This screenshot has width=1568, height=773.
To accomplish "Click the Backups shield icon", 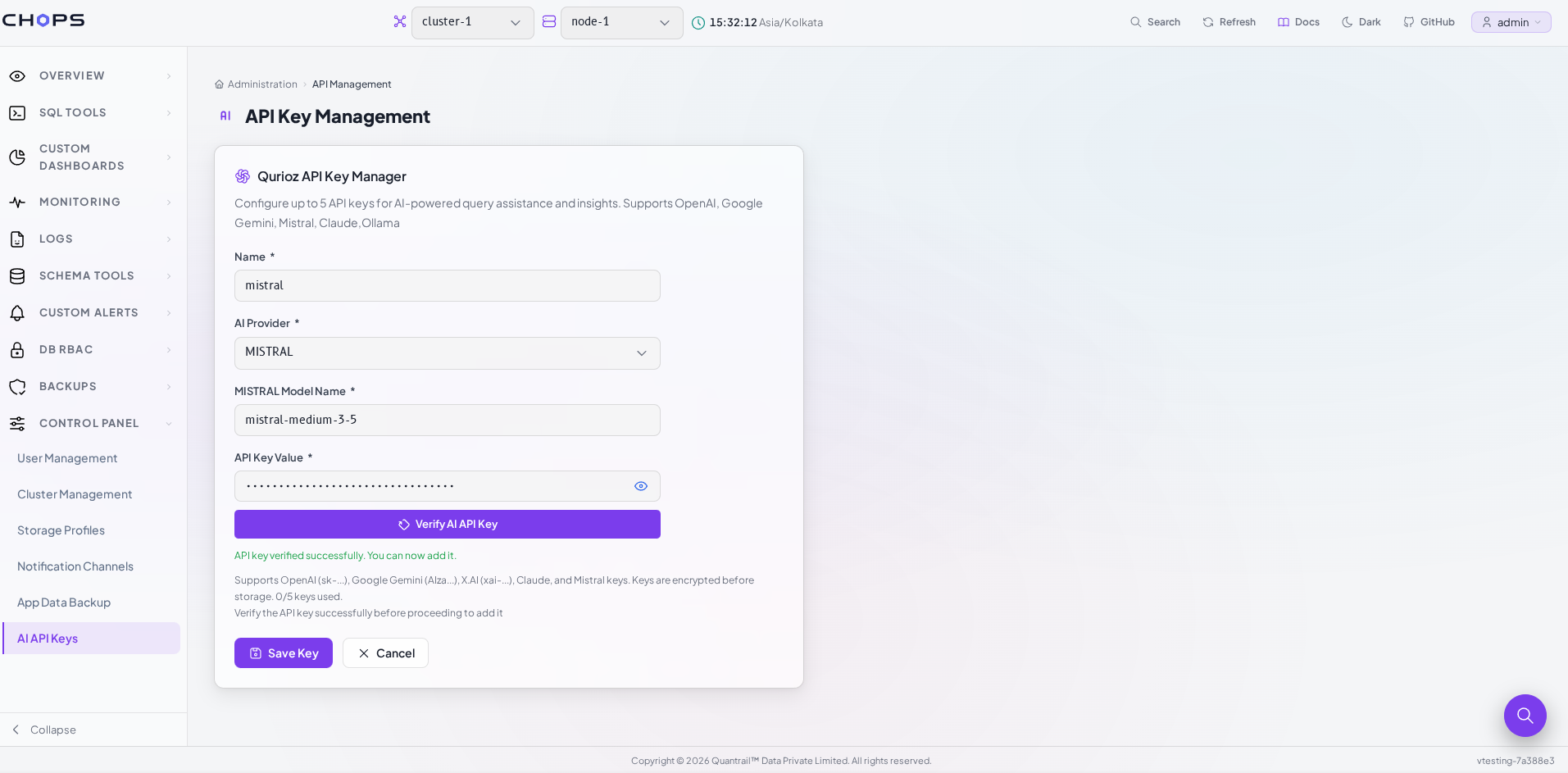I will point(17,387).
